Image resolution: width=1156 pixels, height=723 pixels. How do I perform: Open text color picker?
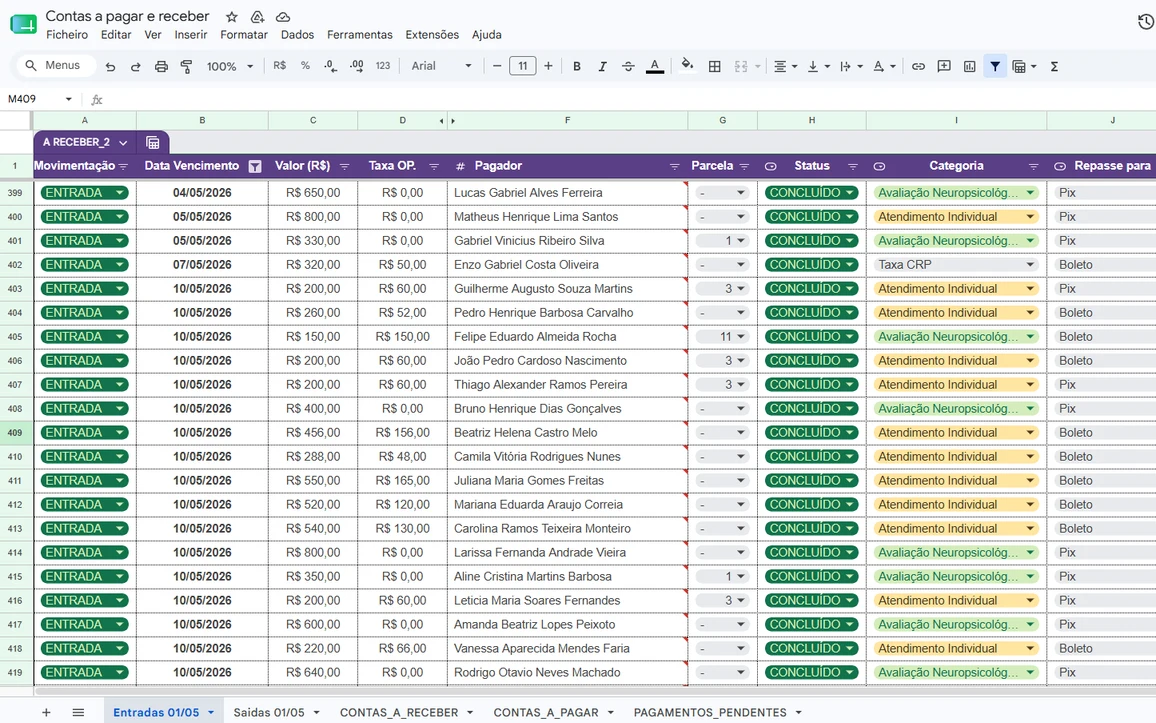click(x=654, y=66)
